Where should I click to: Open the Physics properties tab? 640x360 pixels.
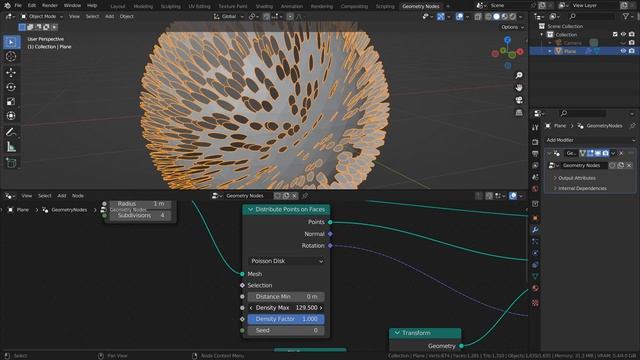(535, 253)
